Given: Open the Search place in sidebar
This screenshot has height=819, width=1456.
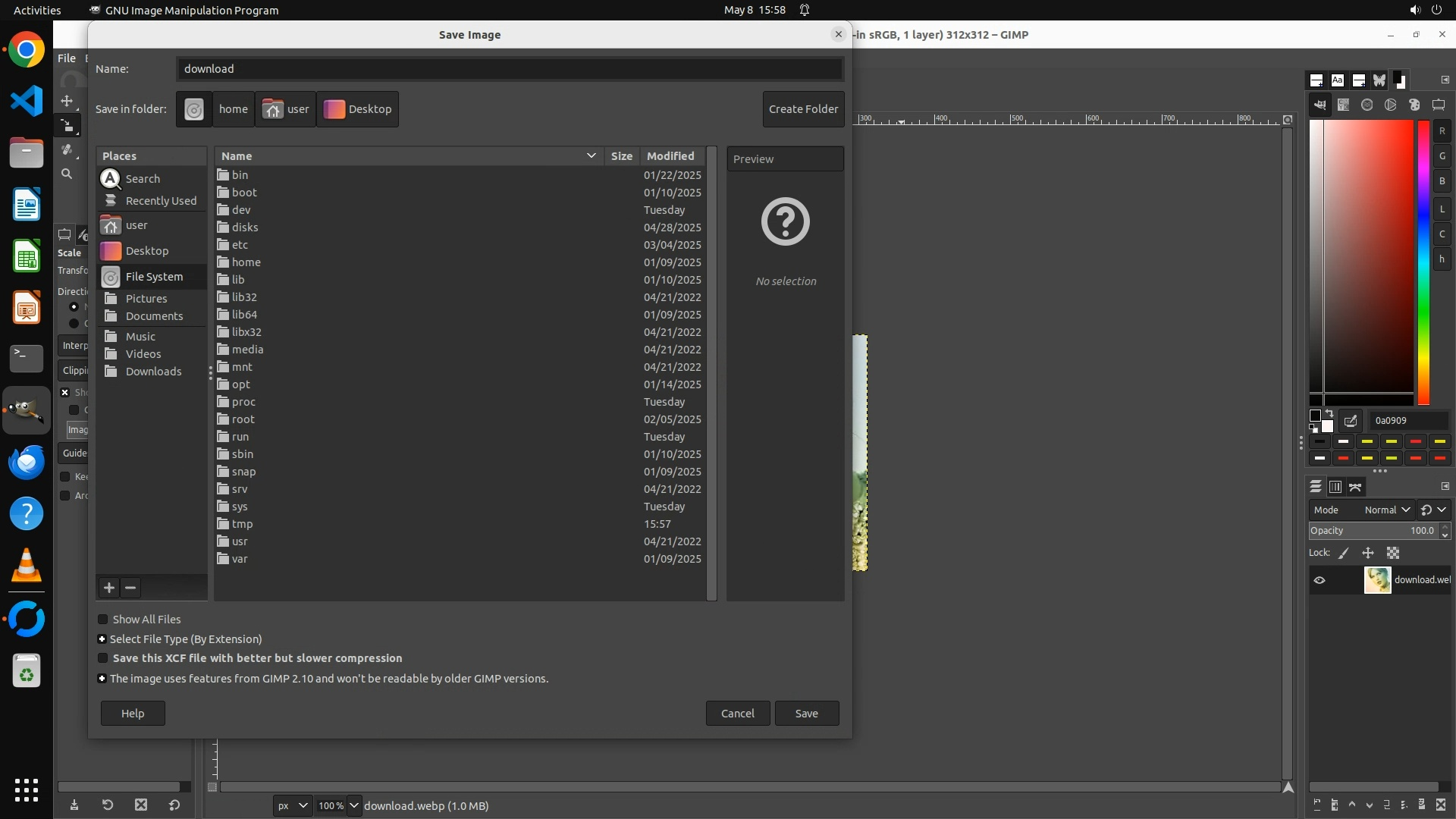Looking at the screenshot, I should coord(143,179).
